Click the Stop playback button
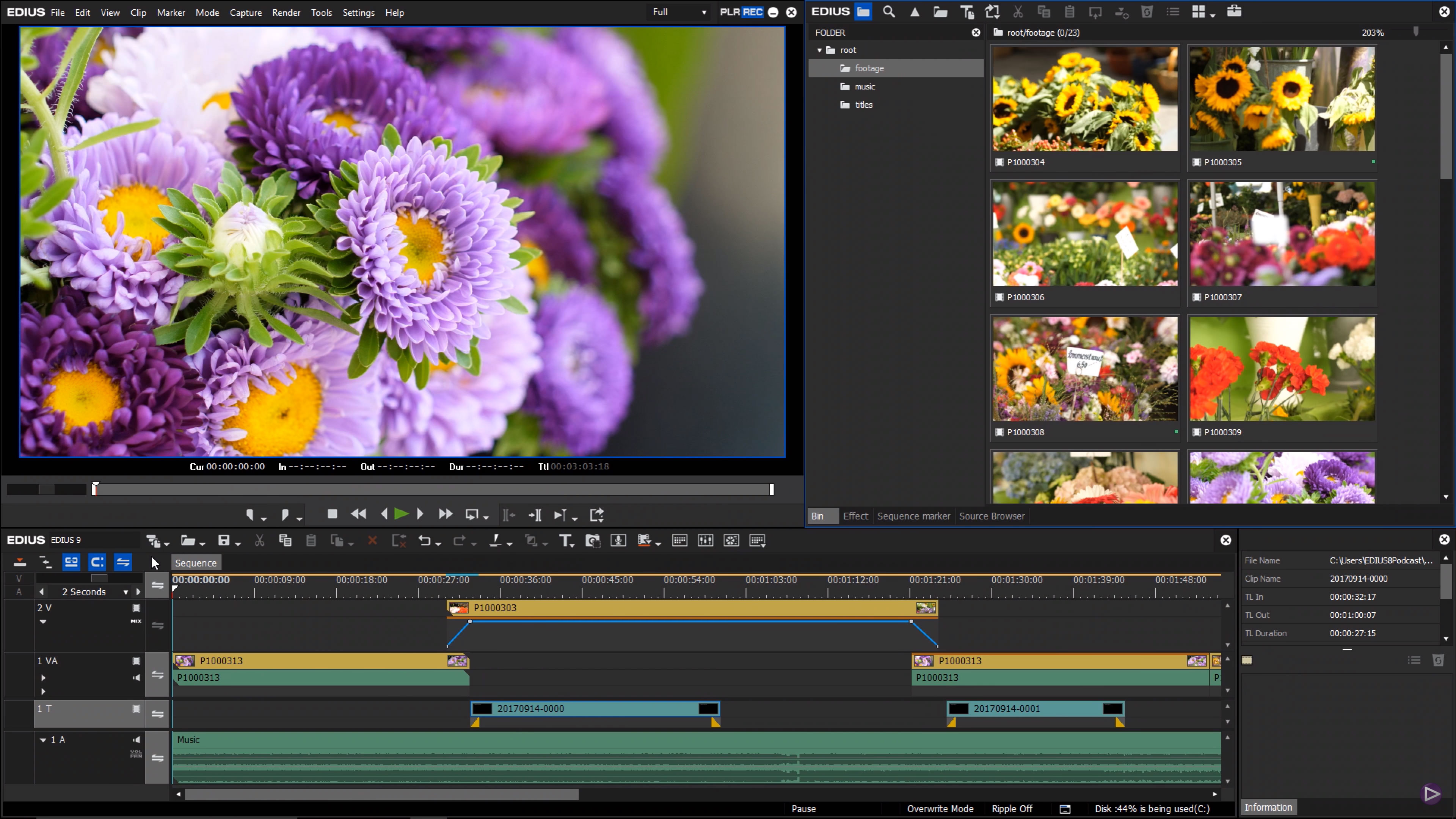The height and width of the screenshot is (819, 1456). point(333,514)
